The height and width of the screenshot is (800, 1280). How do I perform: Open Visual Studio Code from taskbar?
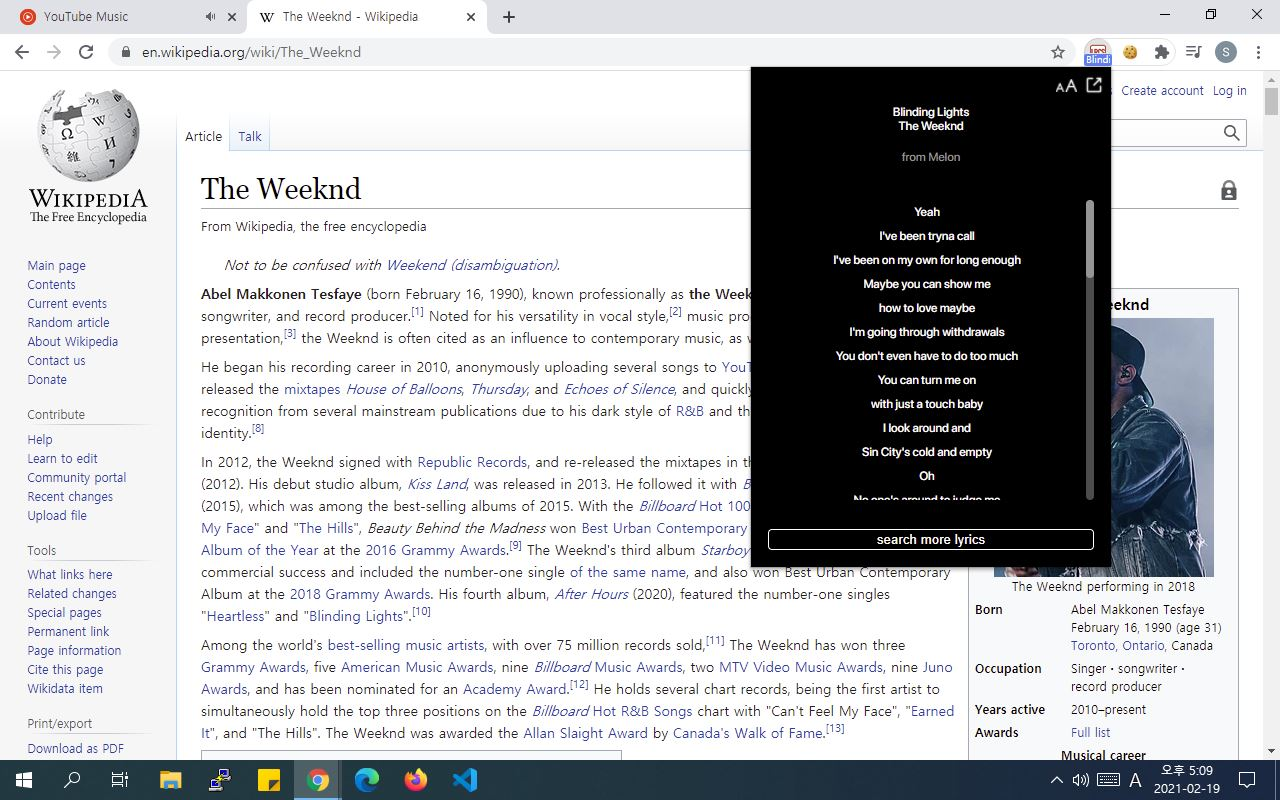[465, 780]
